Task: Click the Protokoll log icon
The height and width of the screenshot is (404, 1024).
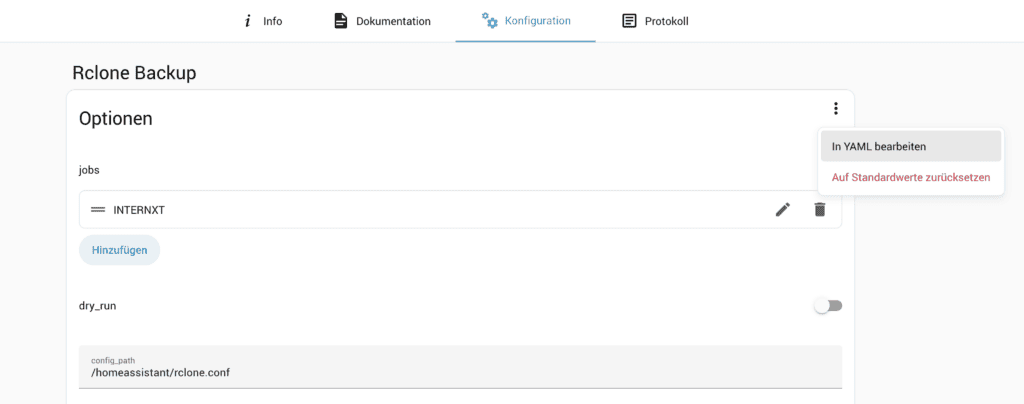Action: click(629, 21)
